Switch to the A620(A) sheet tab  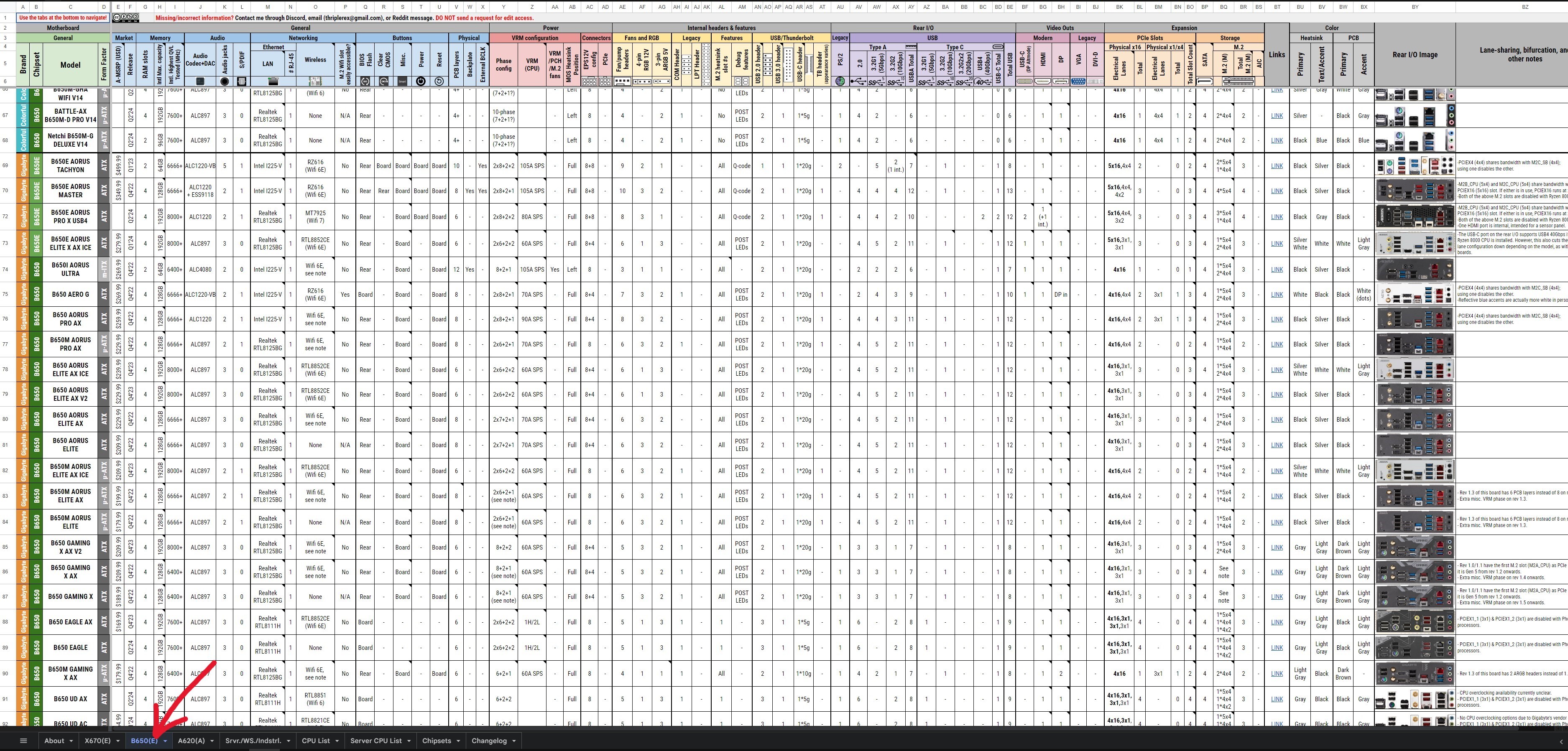[191, 741]
